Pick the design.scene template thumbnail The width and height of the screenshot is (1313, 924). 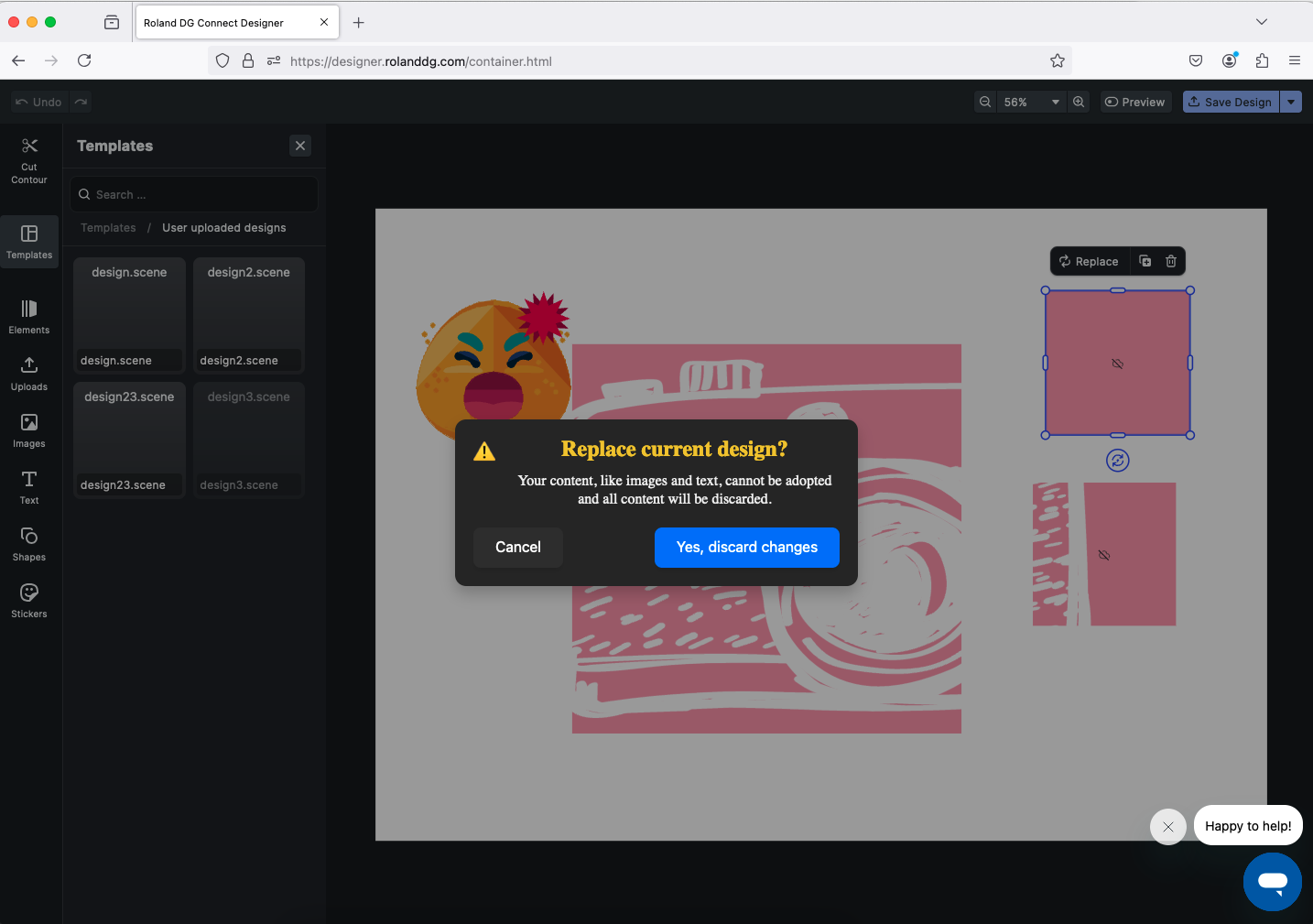pos(129,315)
